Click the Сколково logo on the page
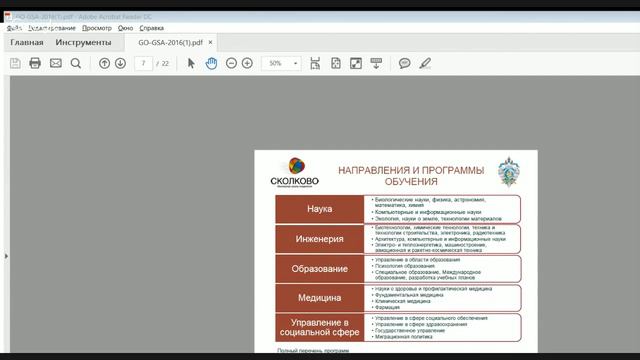The image size is (640, 360). [x=295, y=172]
